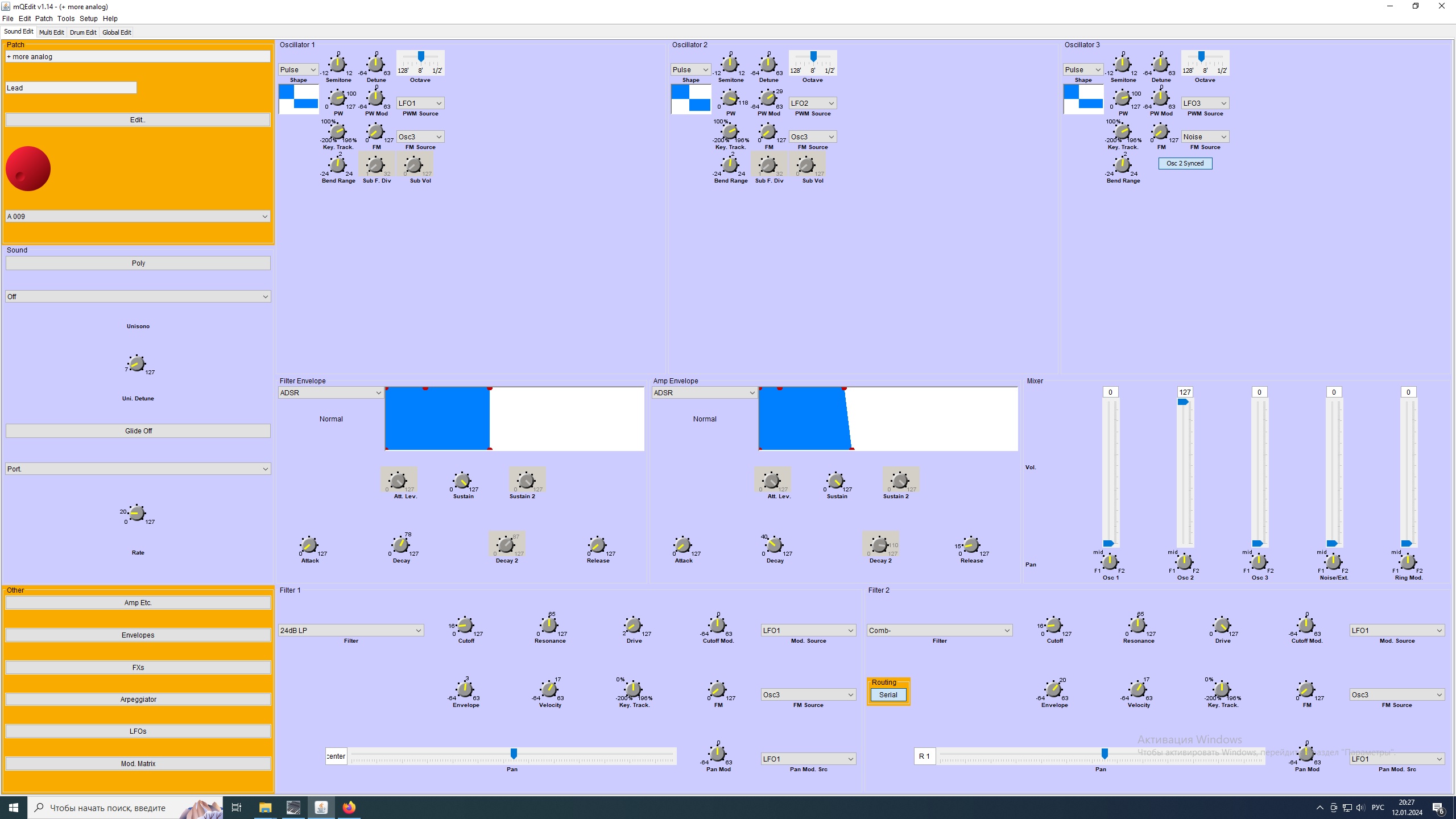Screen dimensions: 1456x819
Task: Click the Osc 1 Pan knob in Mixer
Action: (x=1110, y=562)
